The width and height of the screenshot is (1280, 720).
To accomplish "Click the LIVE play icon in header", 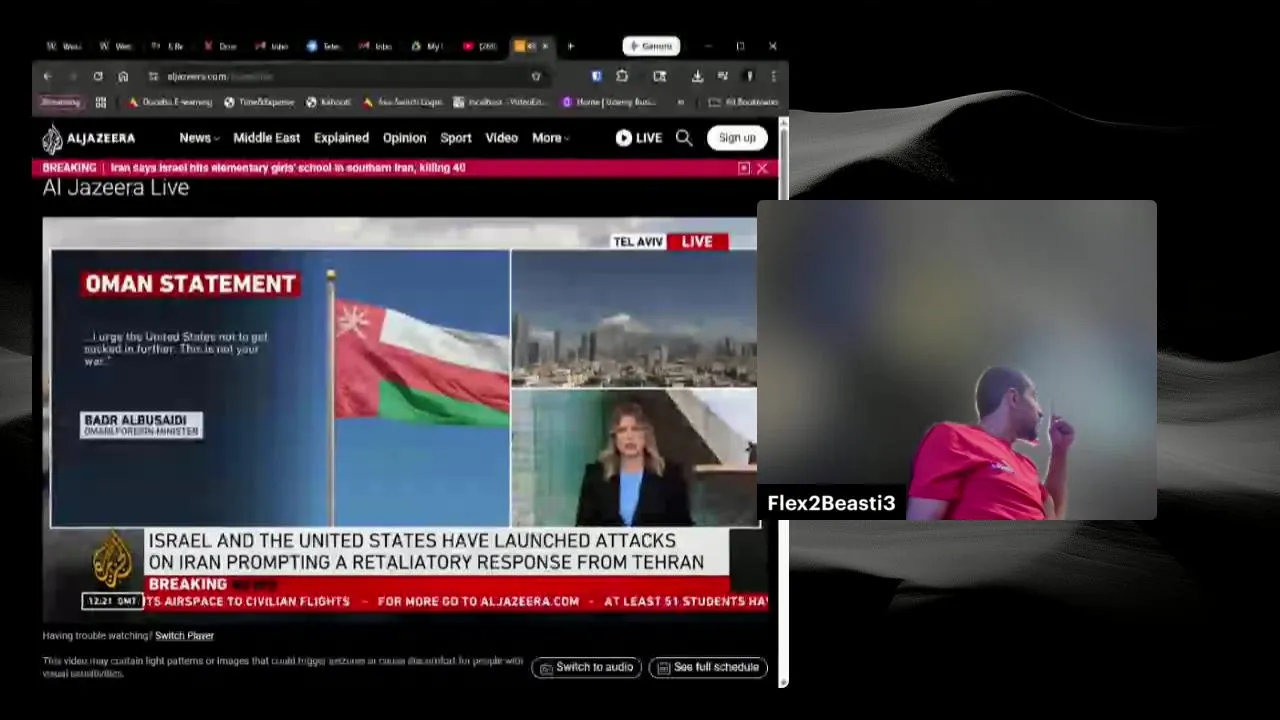I will [x=623, y=138].
